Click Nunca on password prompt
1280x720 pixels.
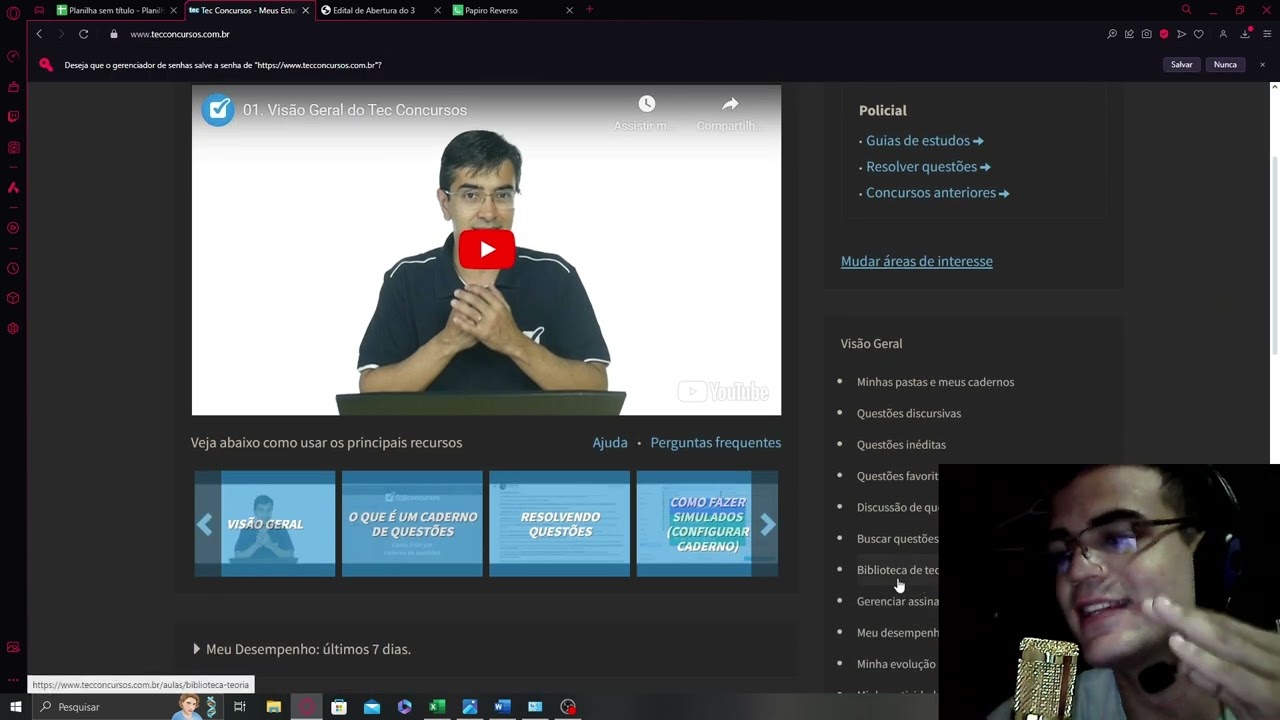tap(1225, 65)
